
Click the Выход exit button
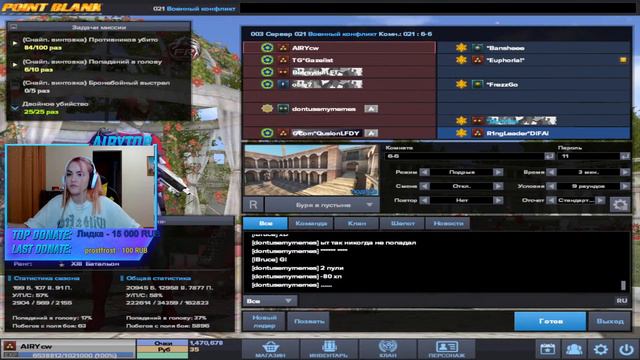pyautogui.click(x=610, y=321)
